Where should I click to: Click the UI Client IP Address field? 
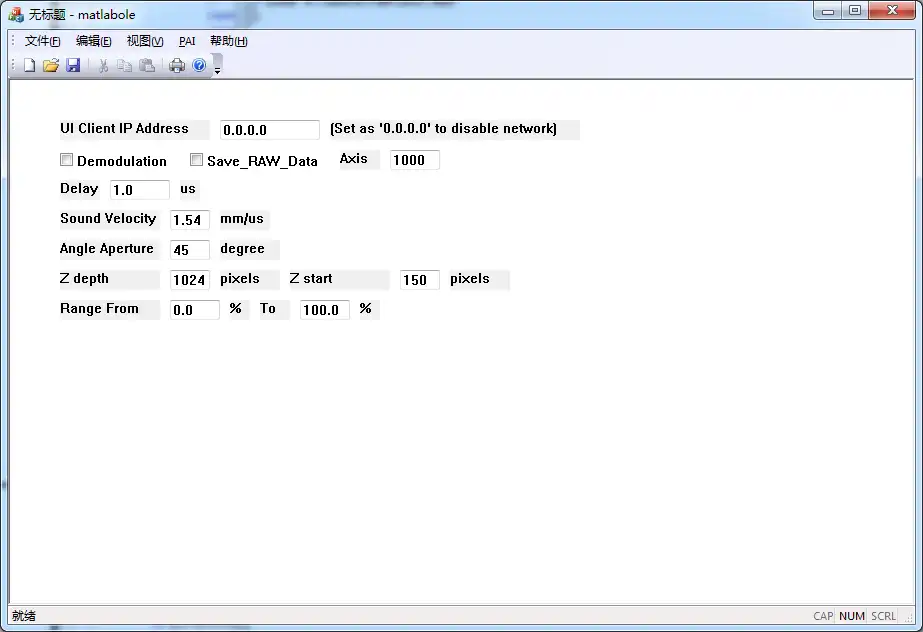click(270, 130)
